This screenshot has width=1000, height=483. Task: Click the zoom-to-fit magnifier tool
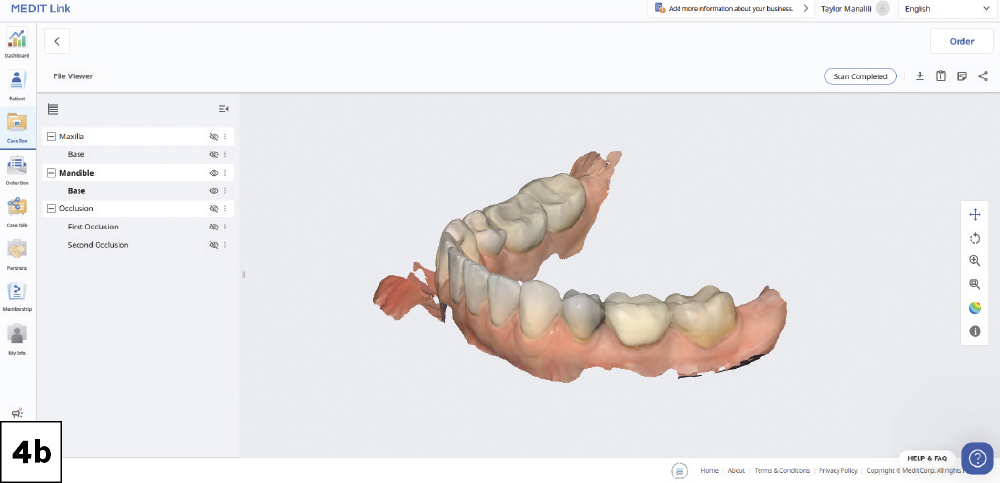point(975,284)
